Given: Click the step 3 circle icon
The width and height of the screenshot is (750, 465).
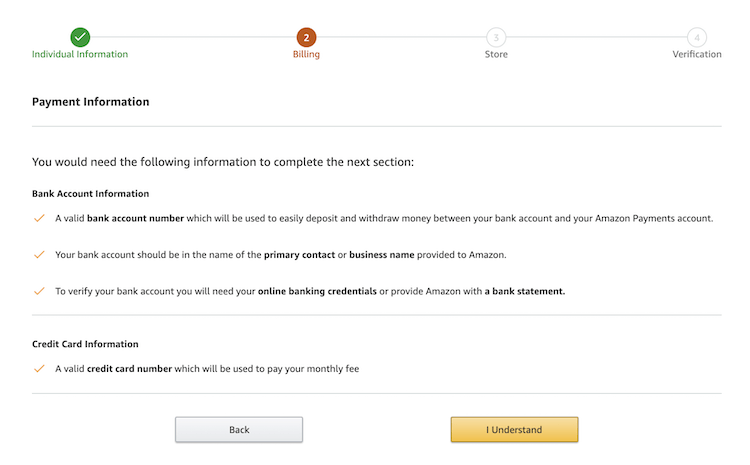Looking at the screenshot, I should pos(496,37).
